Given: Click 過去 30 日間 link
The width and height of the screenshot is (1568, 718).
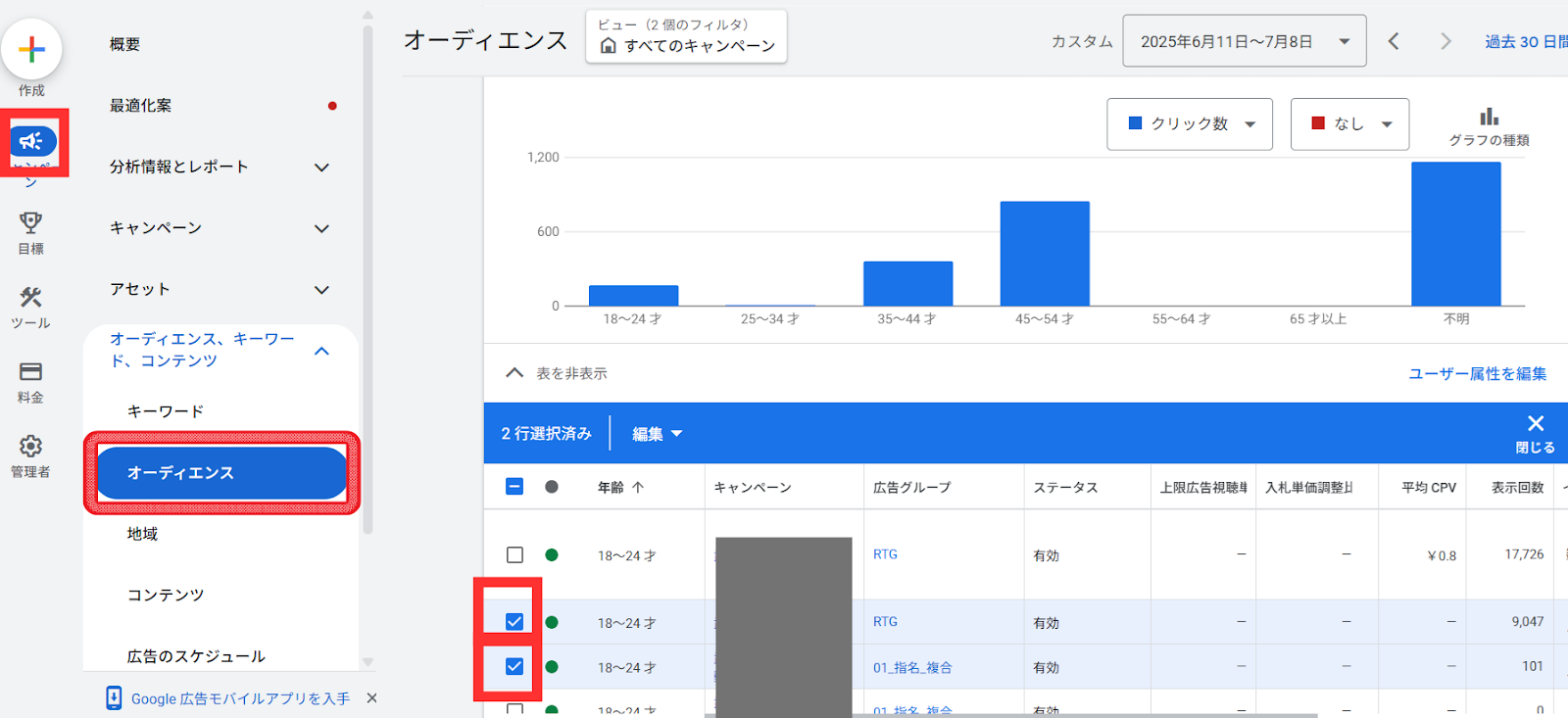Looking at the screenshot, I should tap(1525, 41).
